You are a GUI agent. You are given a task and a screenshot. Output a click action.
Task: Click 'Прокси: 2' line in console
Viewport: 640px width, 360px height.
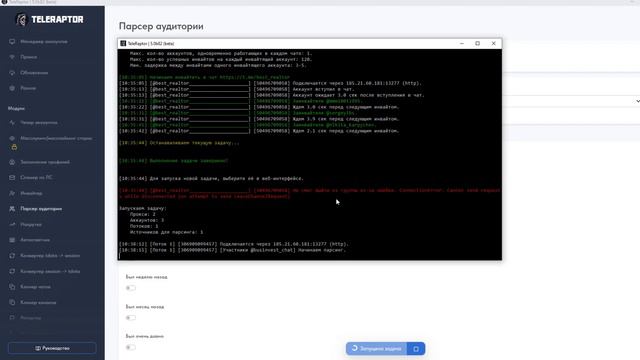pos(142,214)
